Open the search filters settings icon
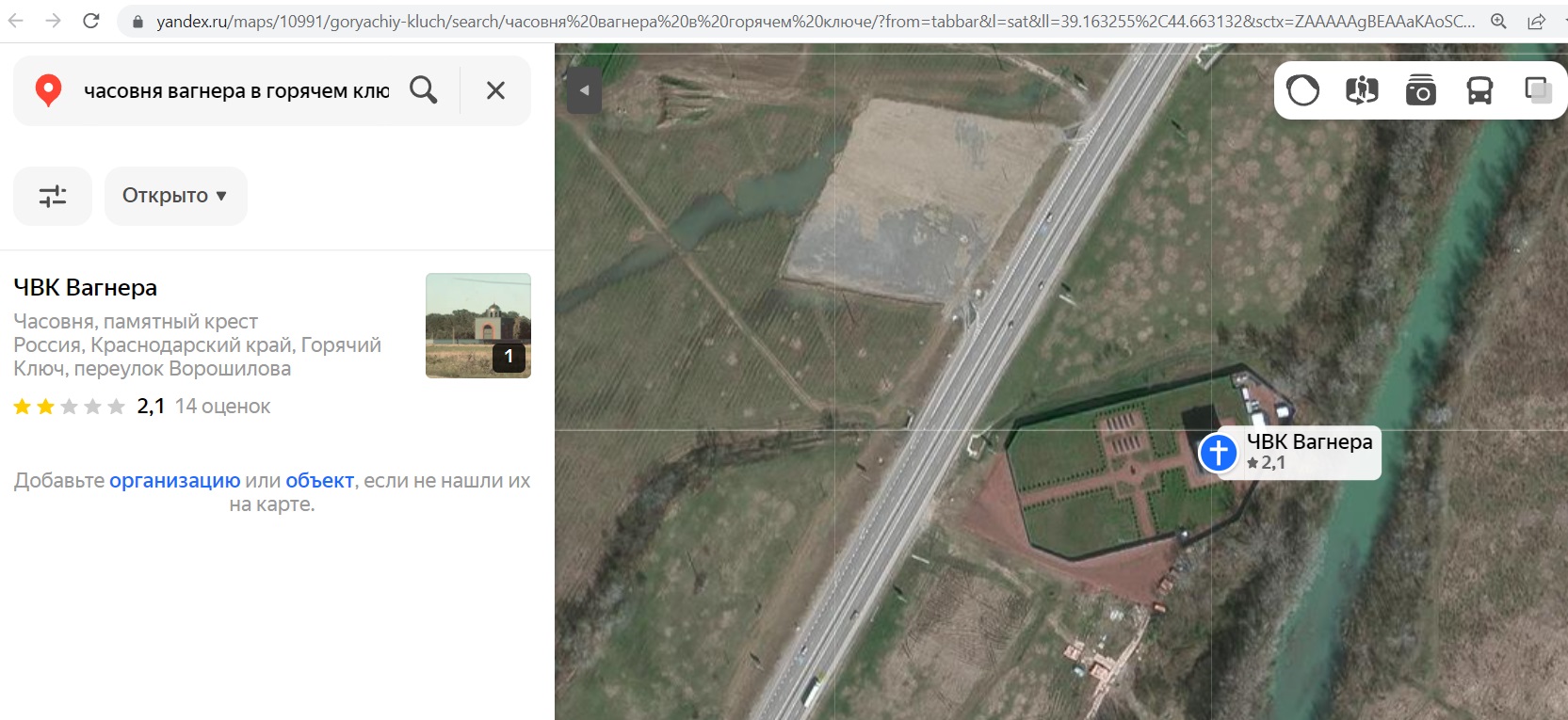 53,196
